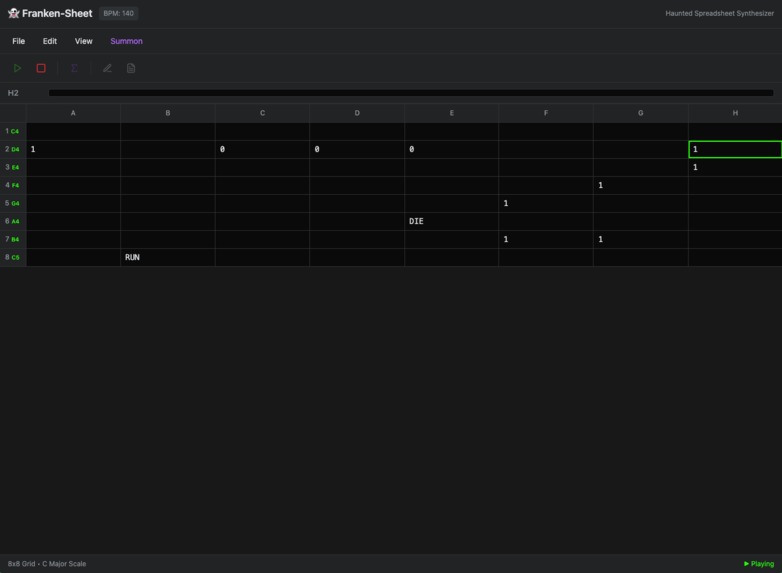
Task: Click the 8x8 Grid C Major Scale status
Action: tap(47, 564)
